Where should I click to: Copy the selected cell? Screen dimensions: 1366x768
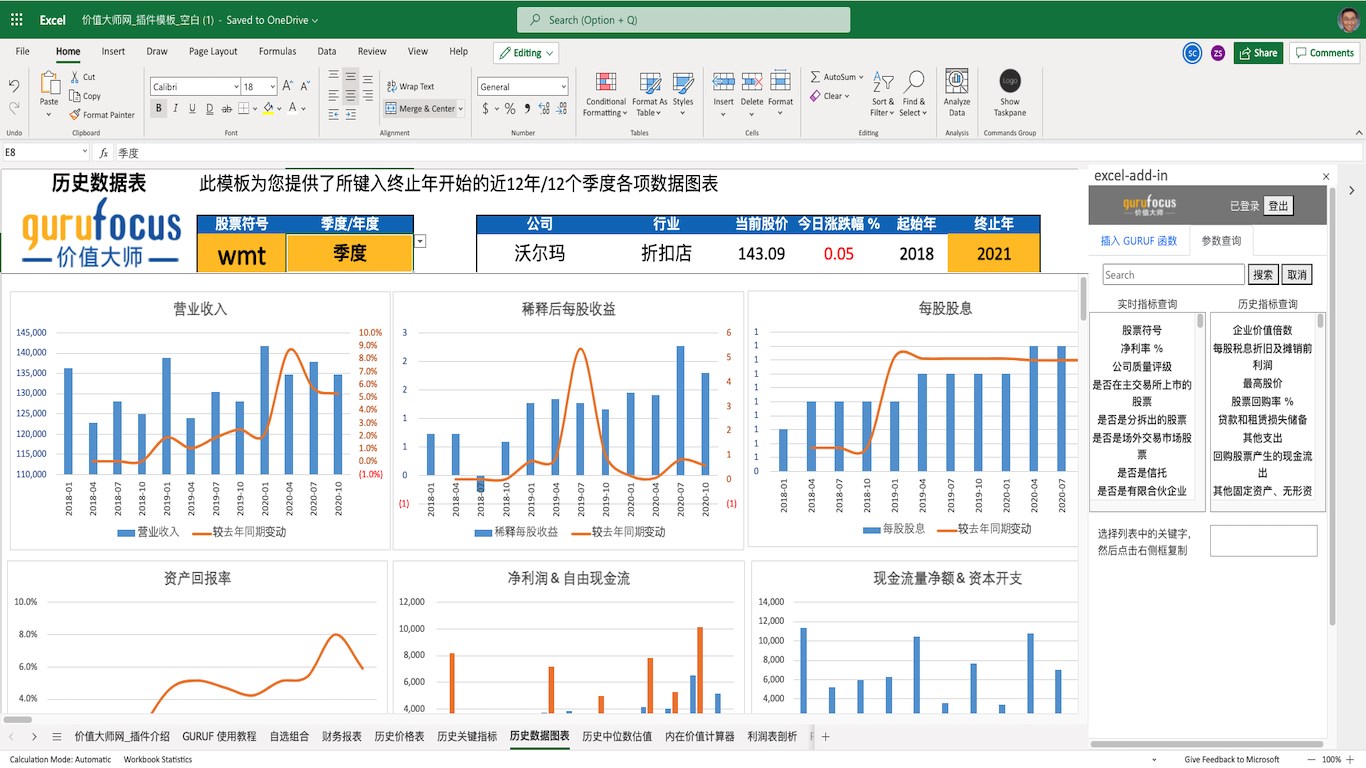point(85,96)
